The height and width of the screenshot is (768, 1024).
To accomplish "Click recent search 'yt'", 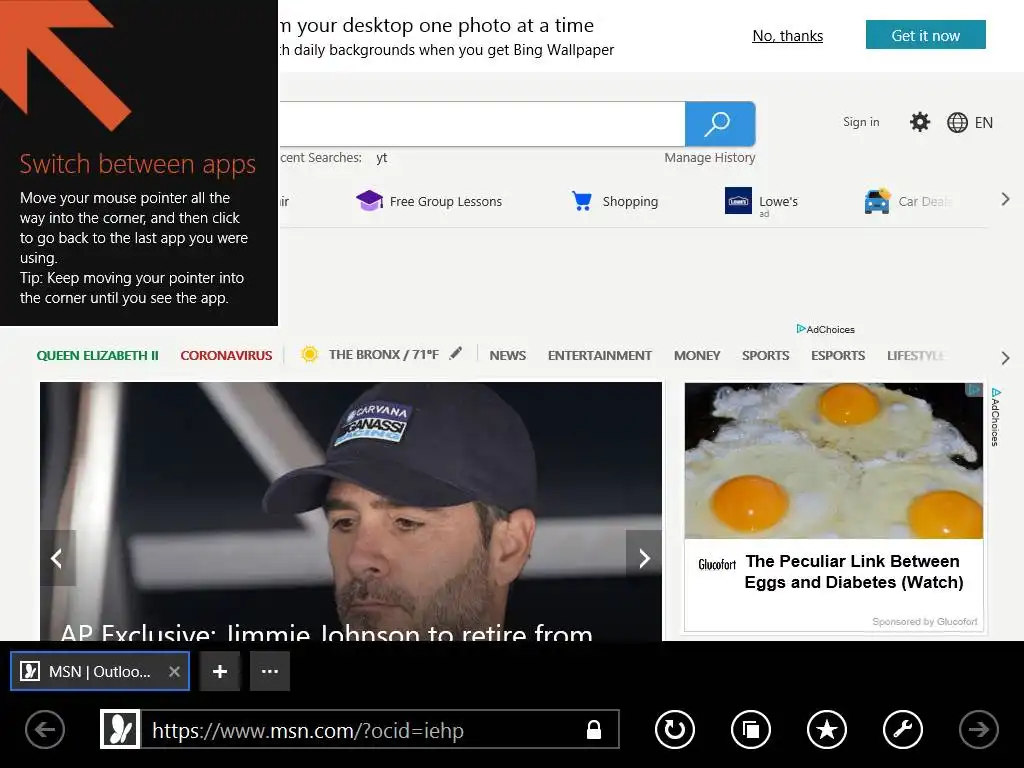I will (x=382, y=158).
